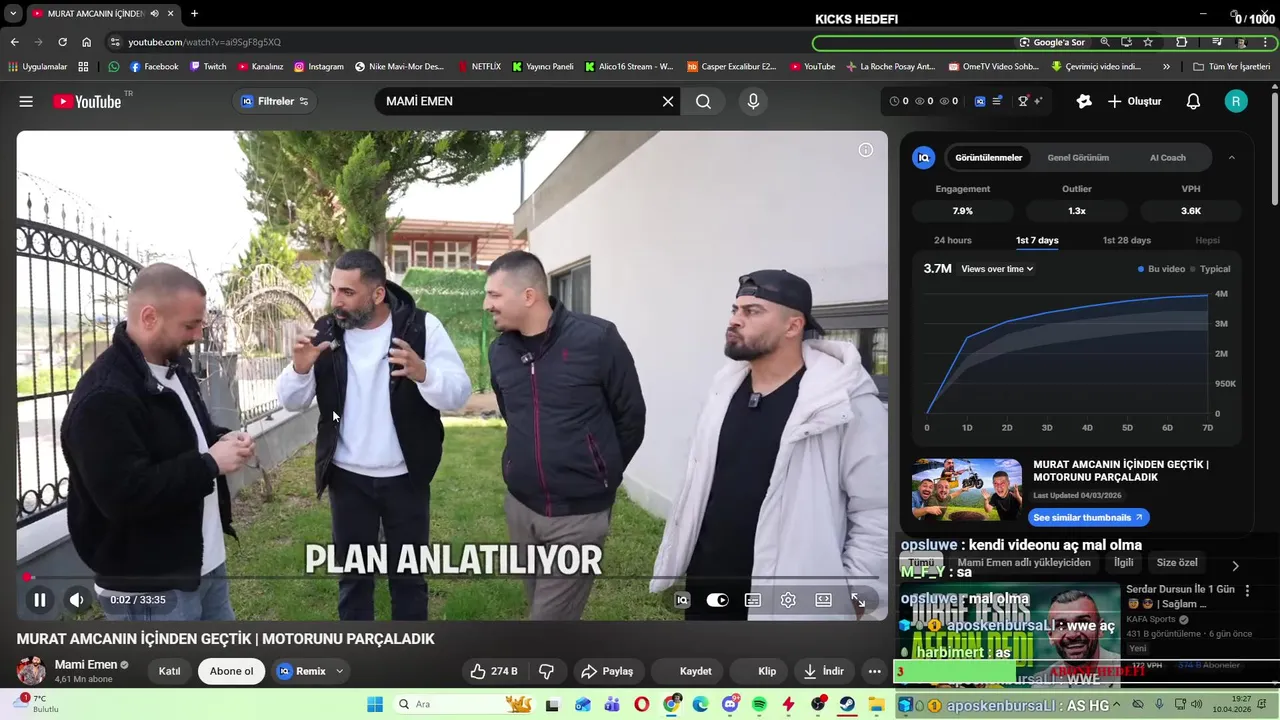Screen dimensions: 1280x720
Task: Filter suggestions by İlgili chip
Action: click(x=1124, y=563)
